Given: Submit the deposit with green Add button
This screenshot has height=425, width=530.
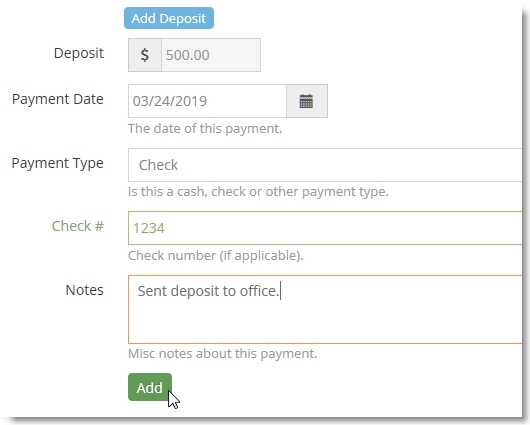Looking at the screenshot, I should tap(150, 387).
